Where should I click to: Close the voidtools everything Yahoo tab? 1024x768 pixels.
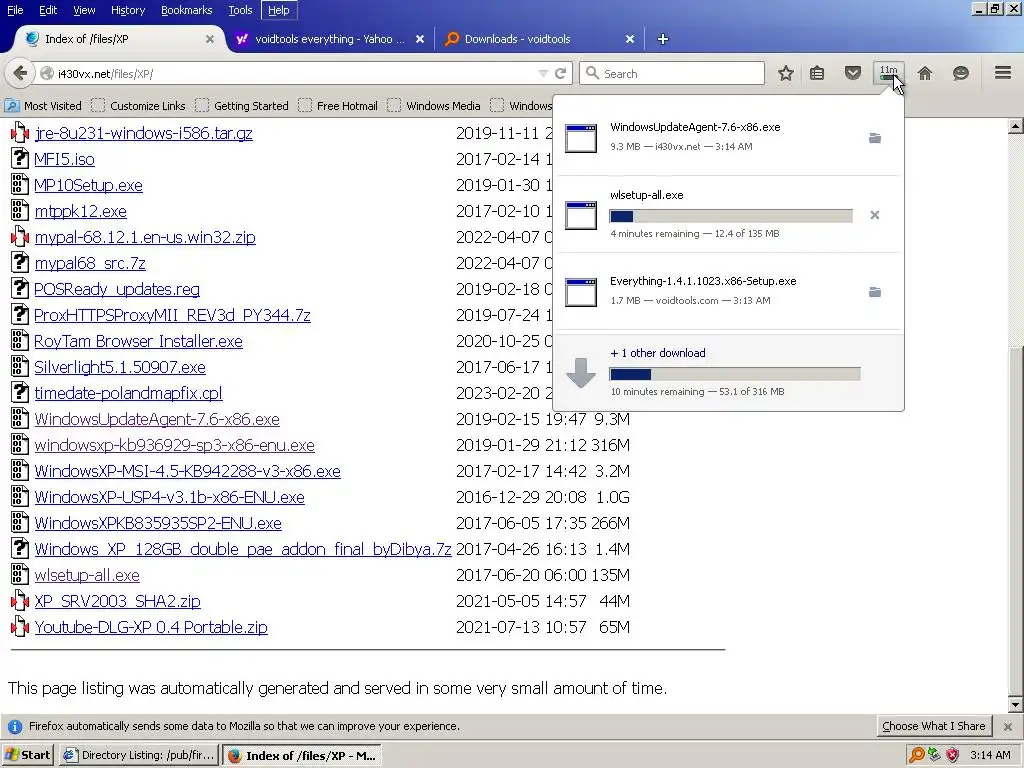tap(420, 39)
